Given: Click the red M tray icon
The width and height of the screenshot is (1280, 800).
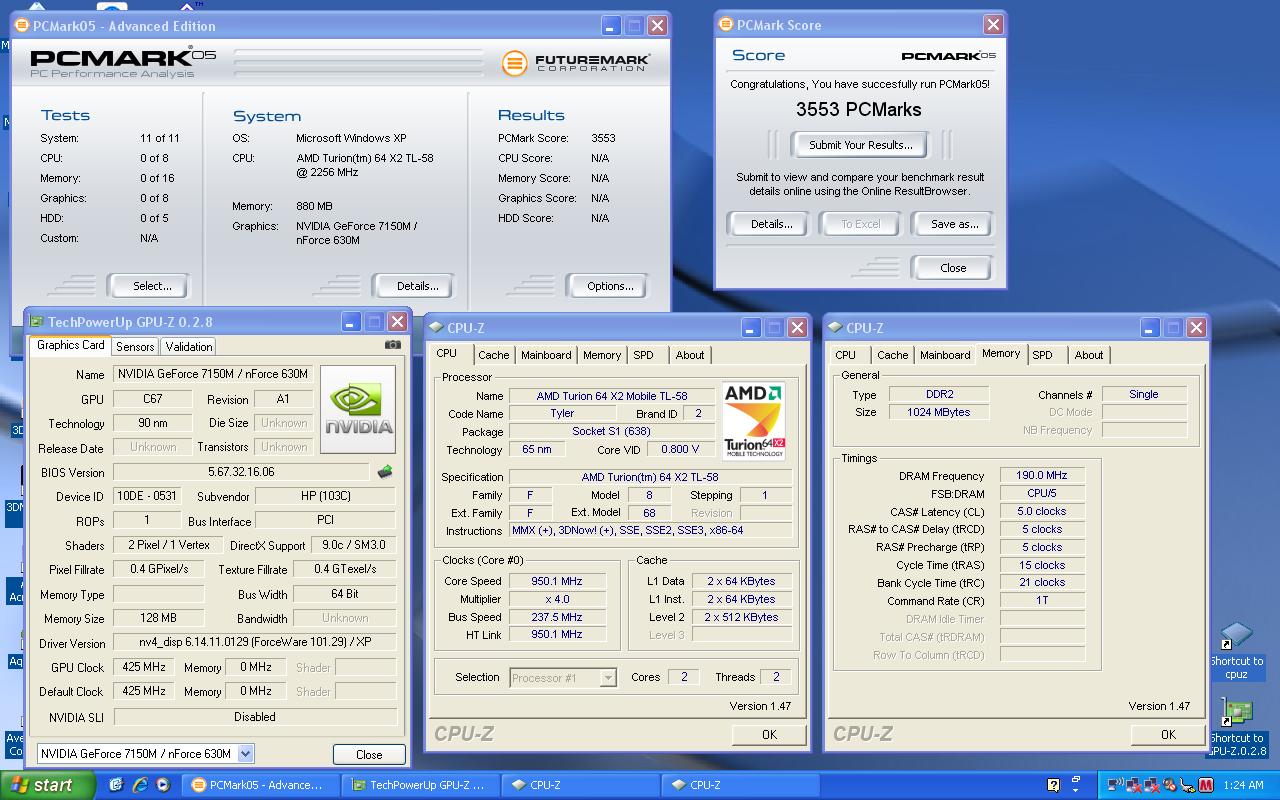Looking at the screenshot, I should [x=1207, y=786].
